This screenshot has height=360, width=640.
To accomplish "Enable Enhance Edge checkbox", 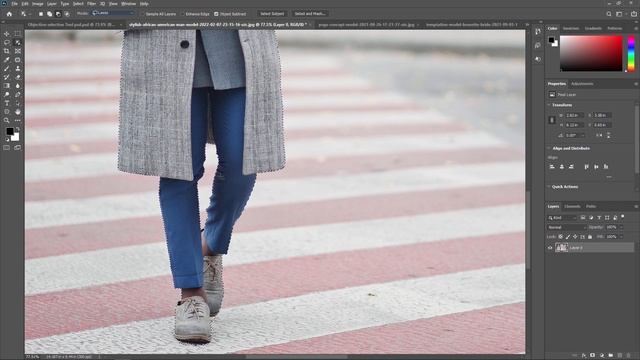I will pyautogui.click(x=182, y=14).
